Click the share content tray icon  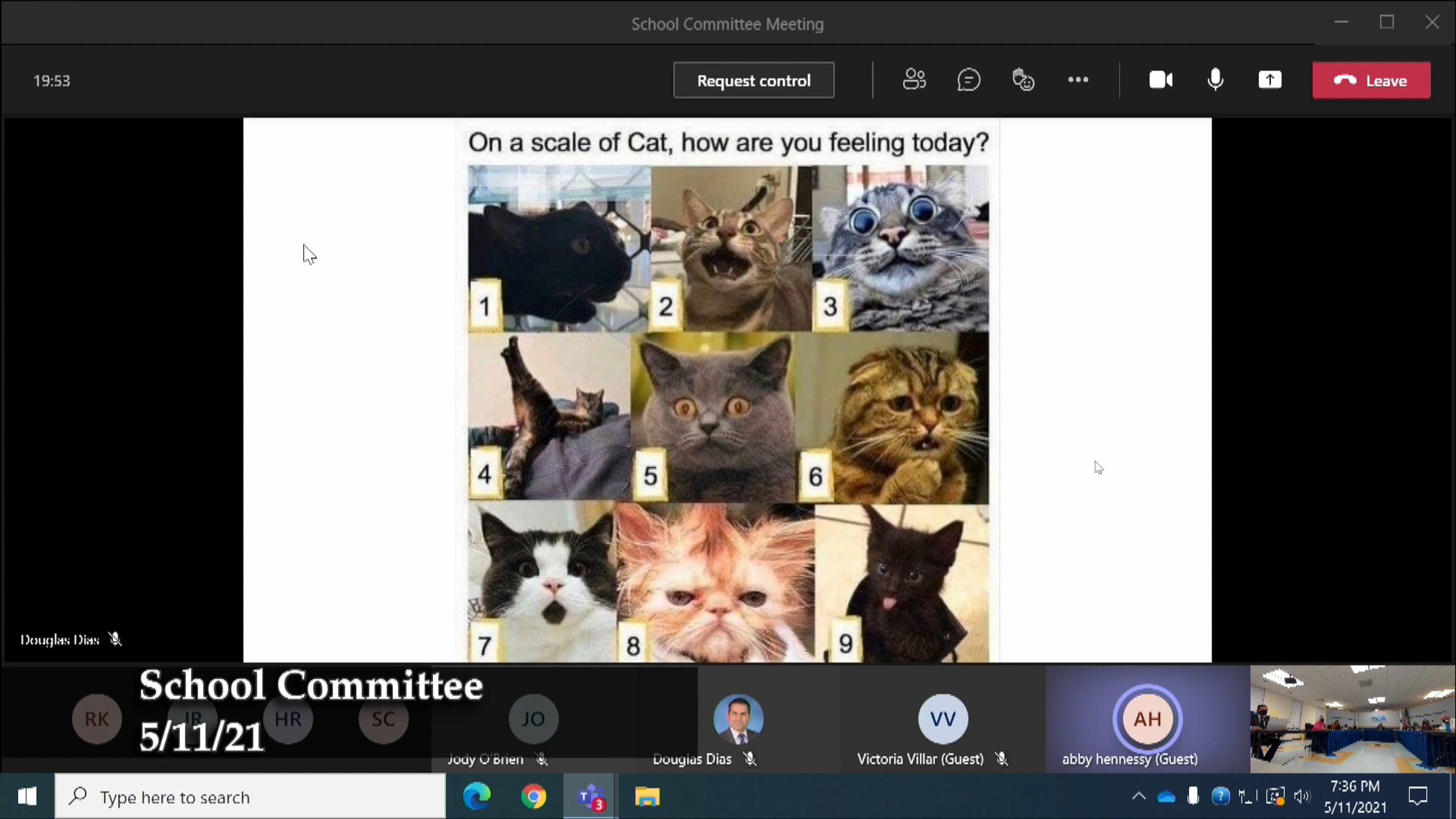click(x=1270, y=79)
